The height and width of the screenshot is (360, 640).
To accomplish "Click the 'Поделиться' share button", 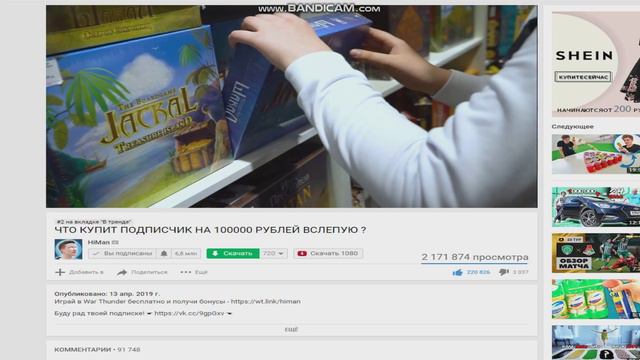I will coord(142,272).
